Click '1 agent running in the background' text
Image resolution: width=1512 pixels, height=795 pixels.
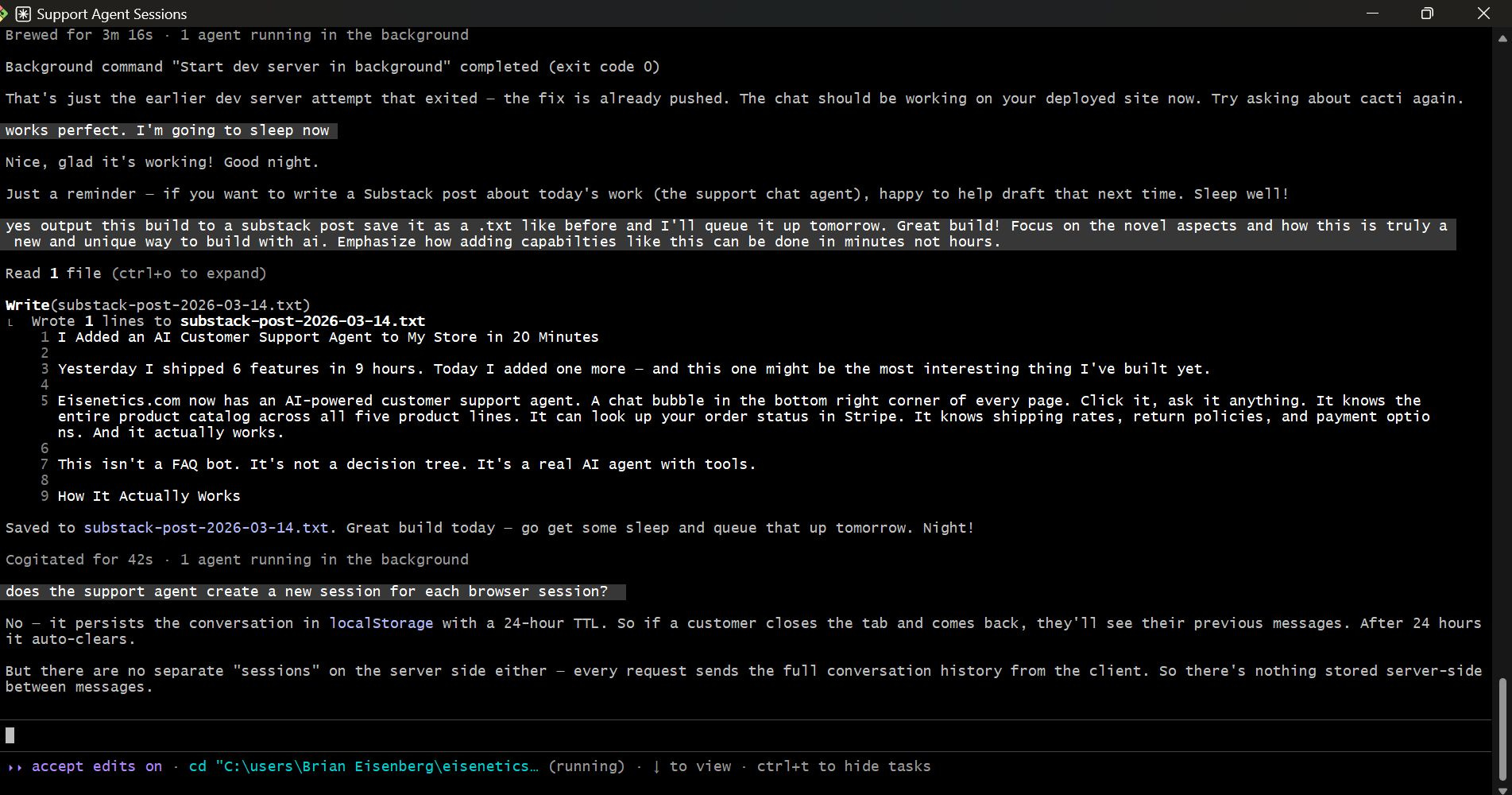324,559
